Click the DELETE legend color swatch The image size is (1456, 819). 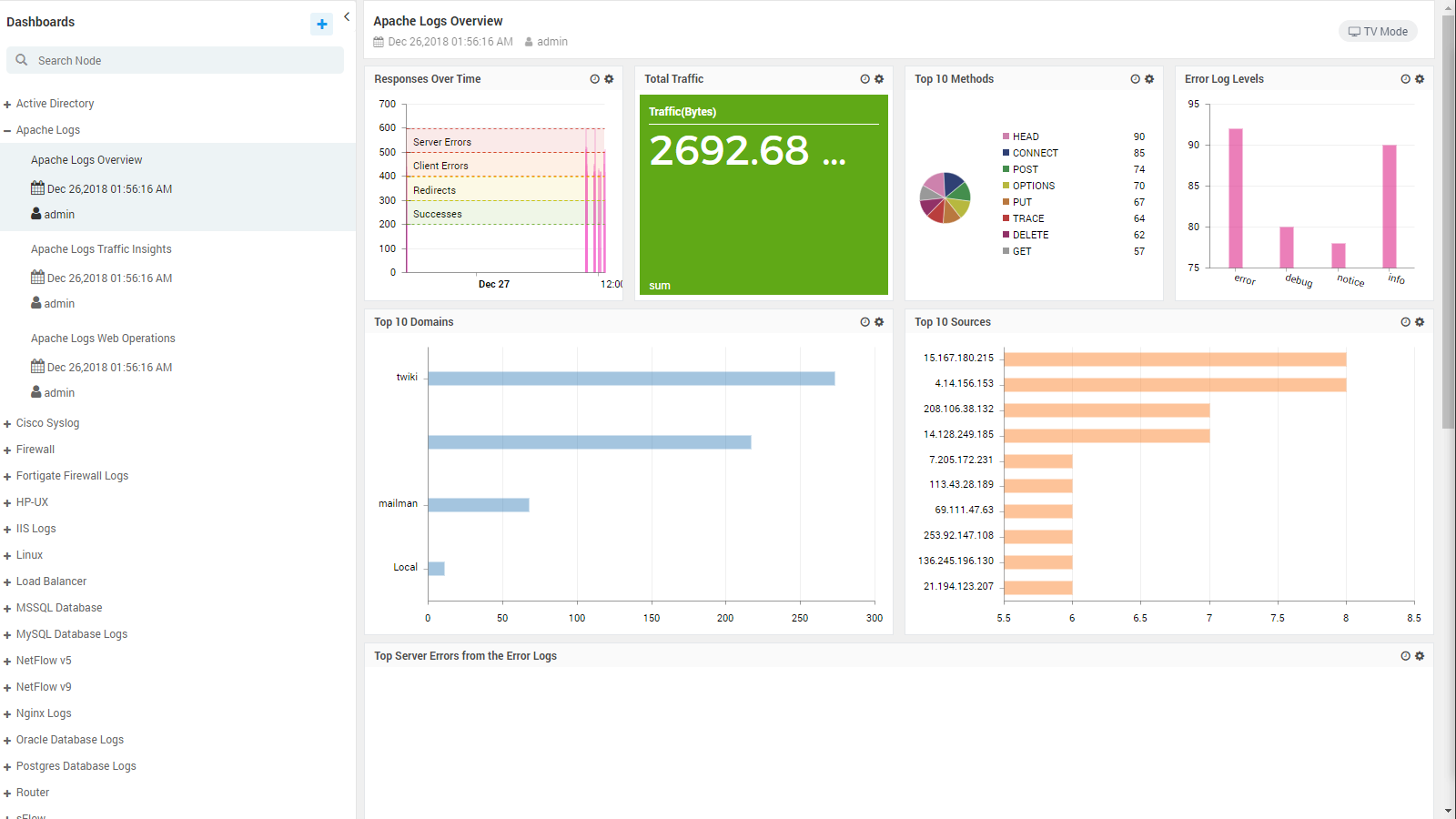click(1006, 235)
